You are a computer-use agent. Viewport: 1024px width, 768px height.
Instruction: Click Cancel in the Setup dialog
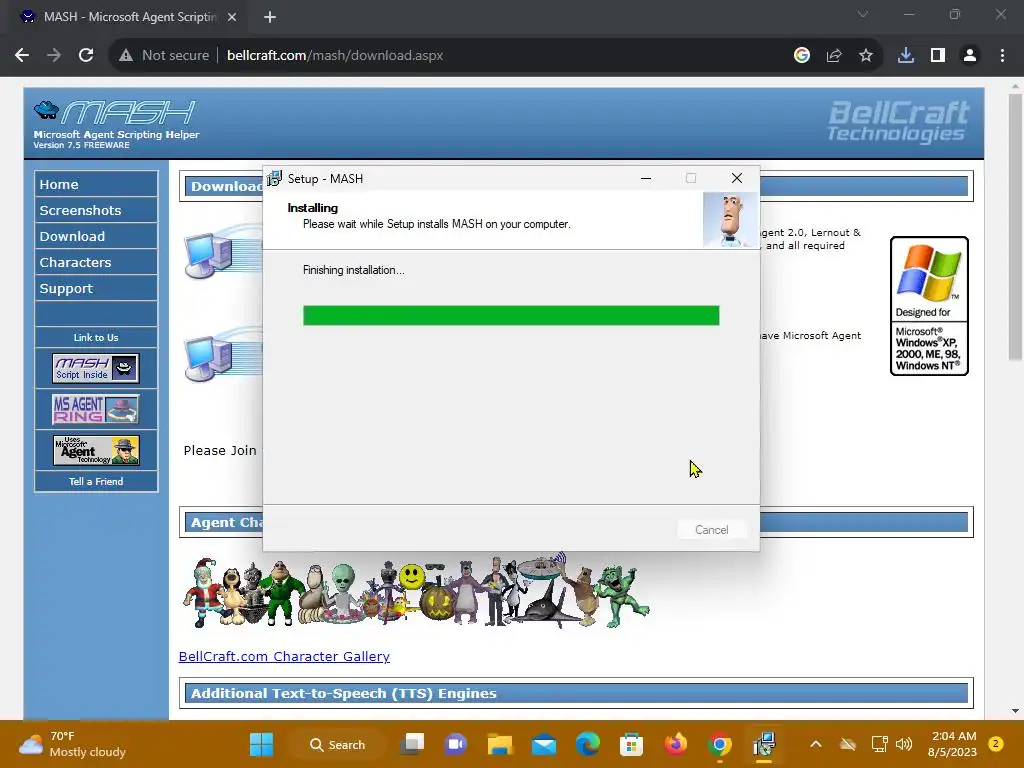pos(711,530)
